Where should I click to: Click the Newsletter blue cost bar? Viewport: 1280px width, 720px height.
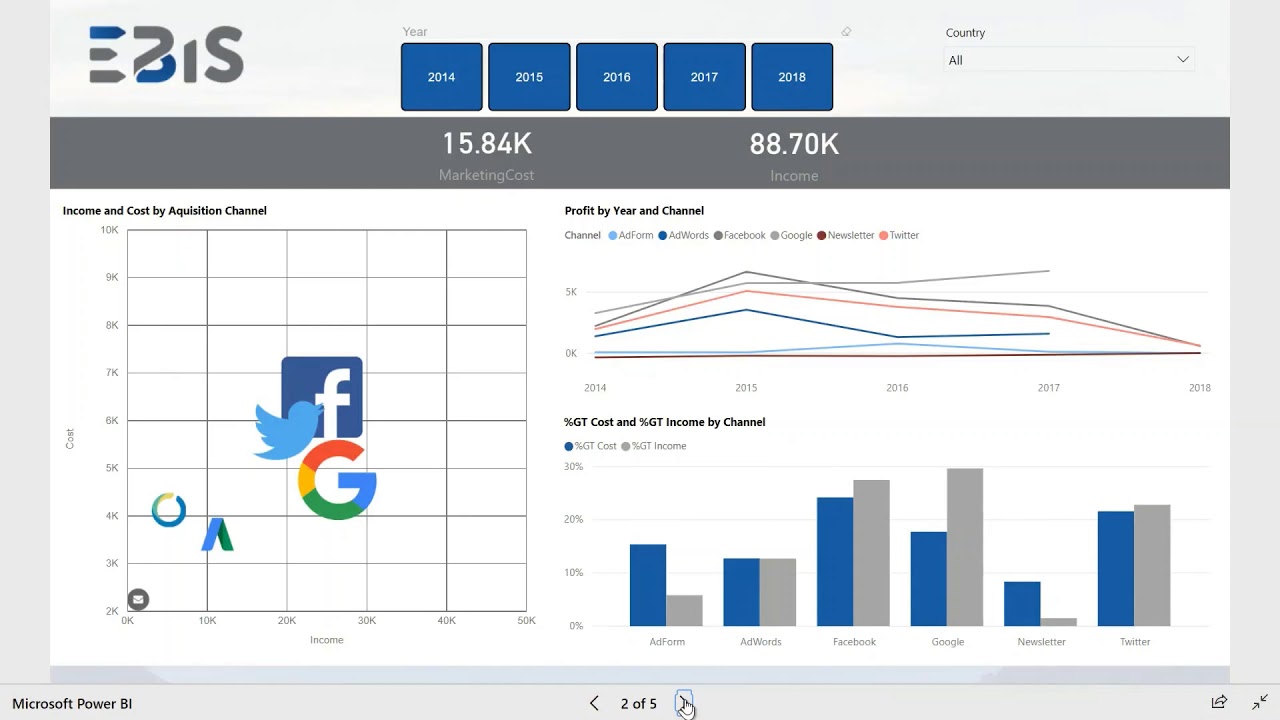click(1022, 604)
